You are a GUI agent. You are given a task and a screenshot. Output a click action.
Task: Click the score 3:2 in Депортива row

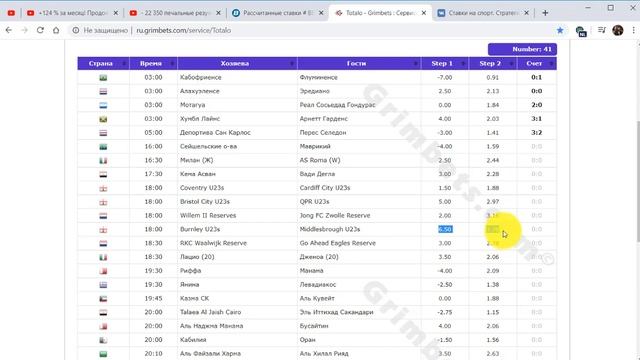(537, 133)
